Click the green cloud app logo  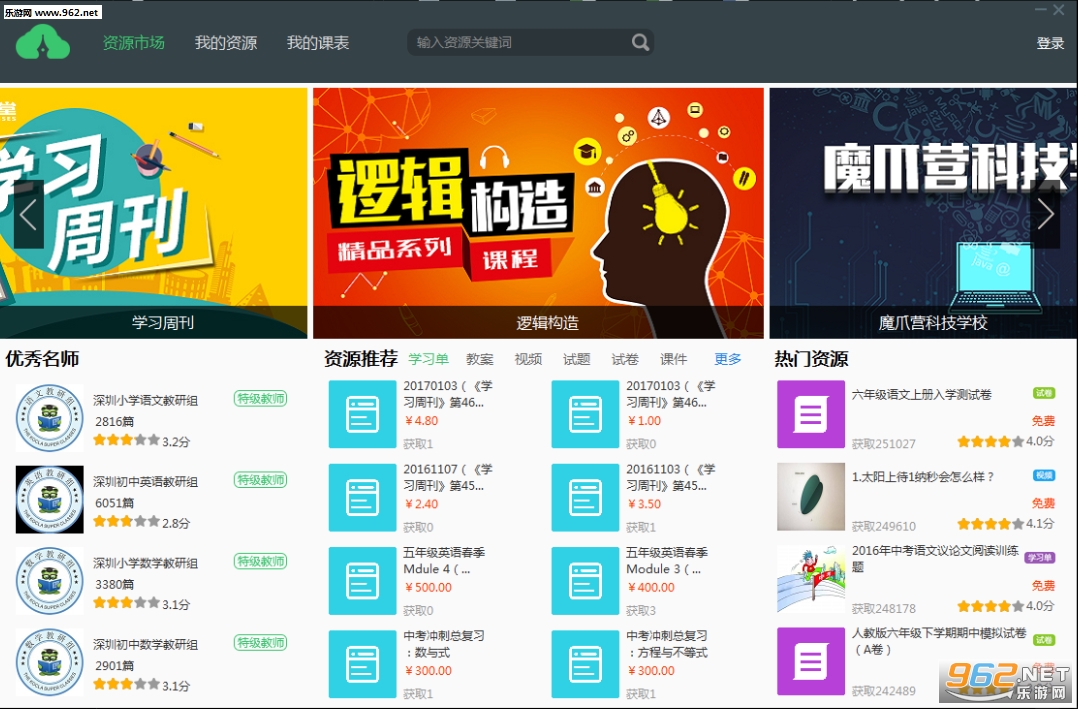click(43, 43)
